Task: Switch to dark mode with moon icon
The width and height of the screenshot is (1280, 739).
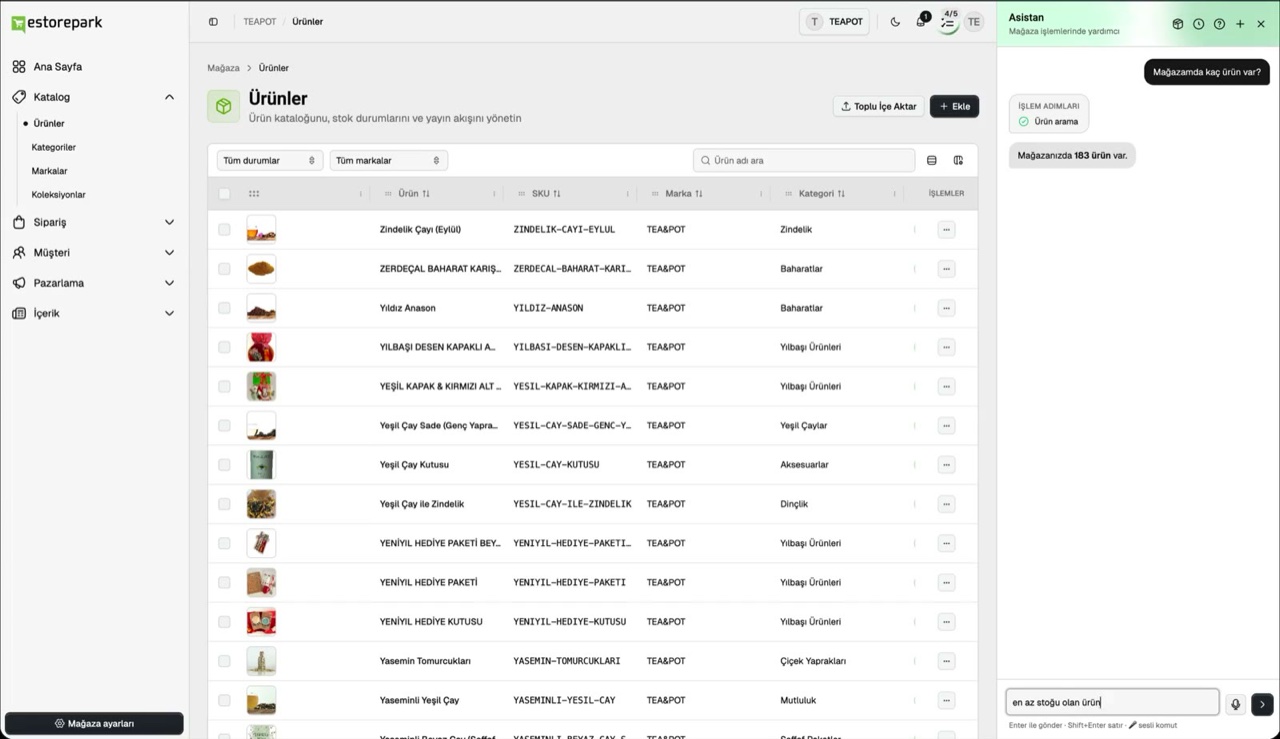Action: [x=895, y=22]
